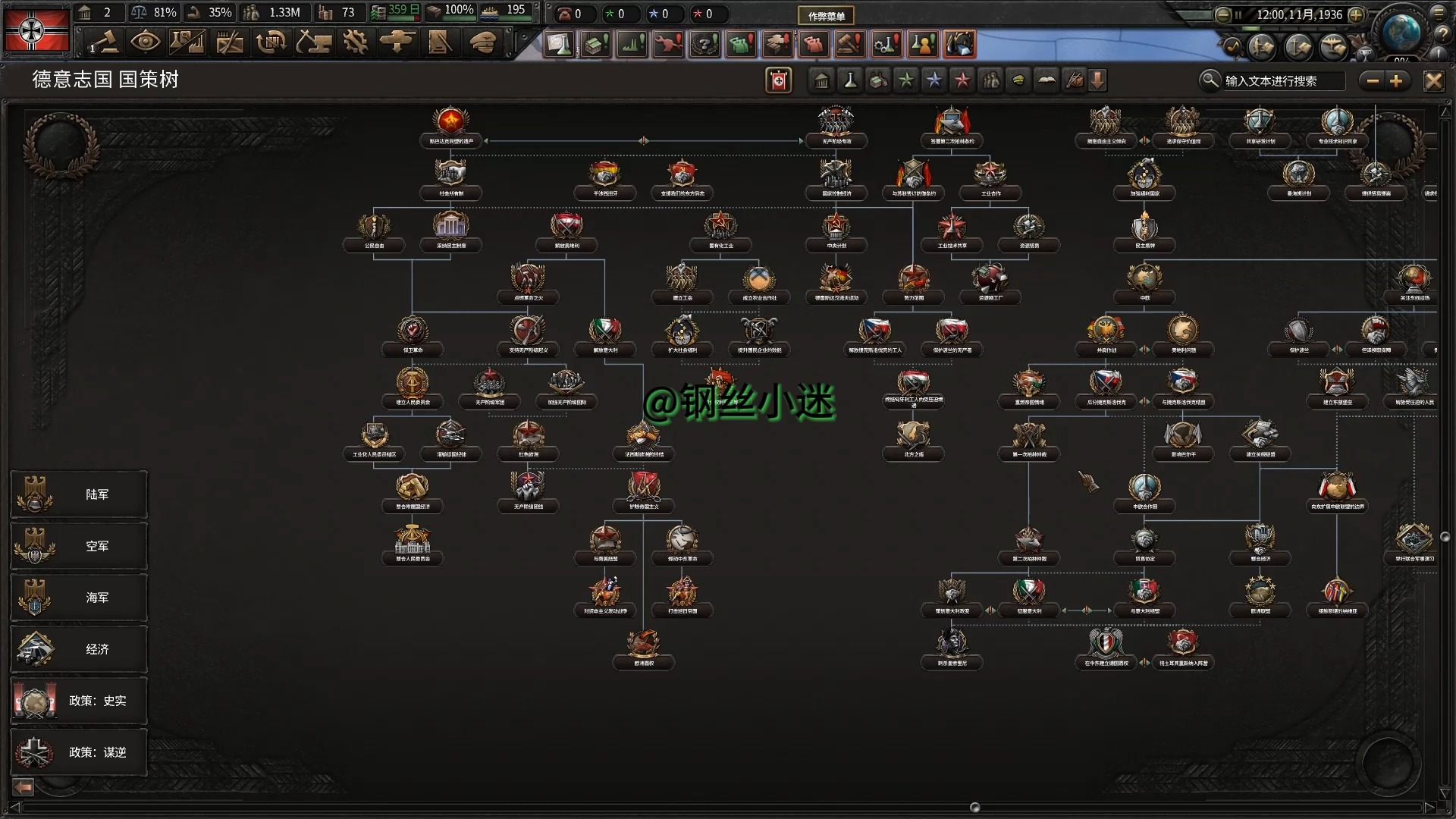Viewport: 1456px width, 819px height.
Task: Toggle the green star focus filter
Action: (x=906, y=80)
